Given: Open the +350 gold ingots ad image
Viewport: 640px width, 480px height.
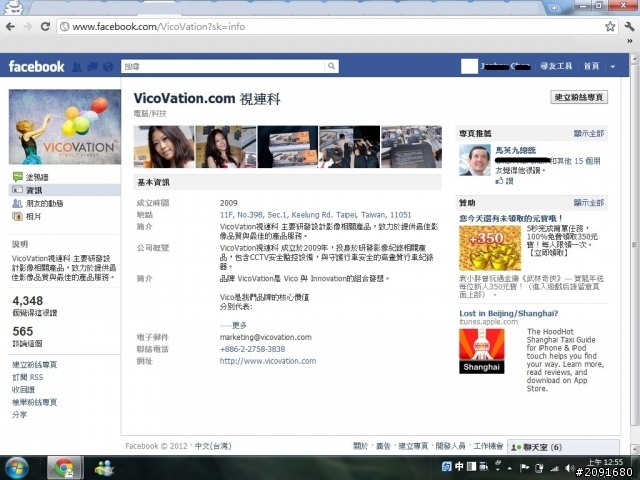Looking at the screenshot, I should [490, 248].
